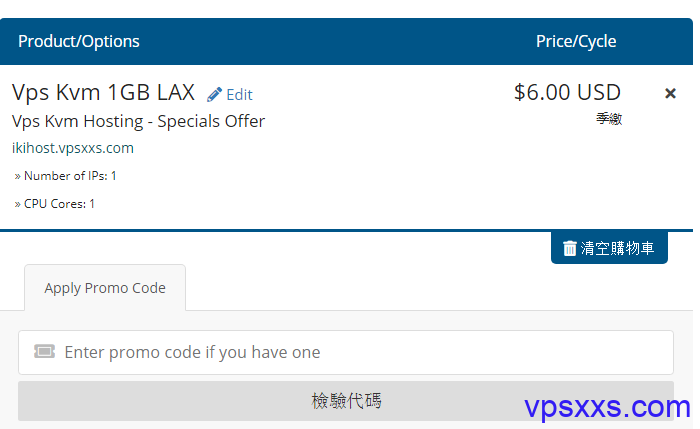Select the ikihost.vpsxxs.com hostname text
Viewport: 700px width, 429px height.
[73, 148]
